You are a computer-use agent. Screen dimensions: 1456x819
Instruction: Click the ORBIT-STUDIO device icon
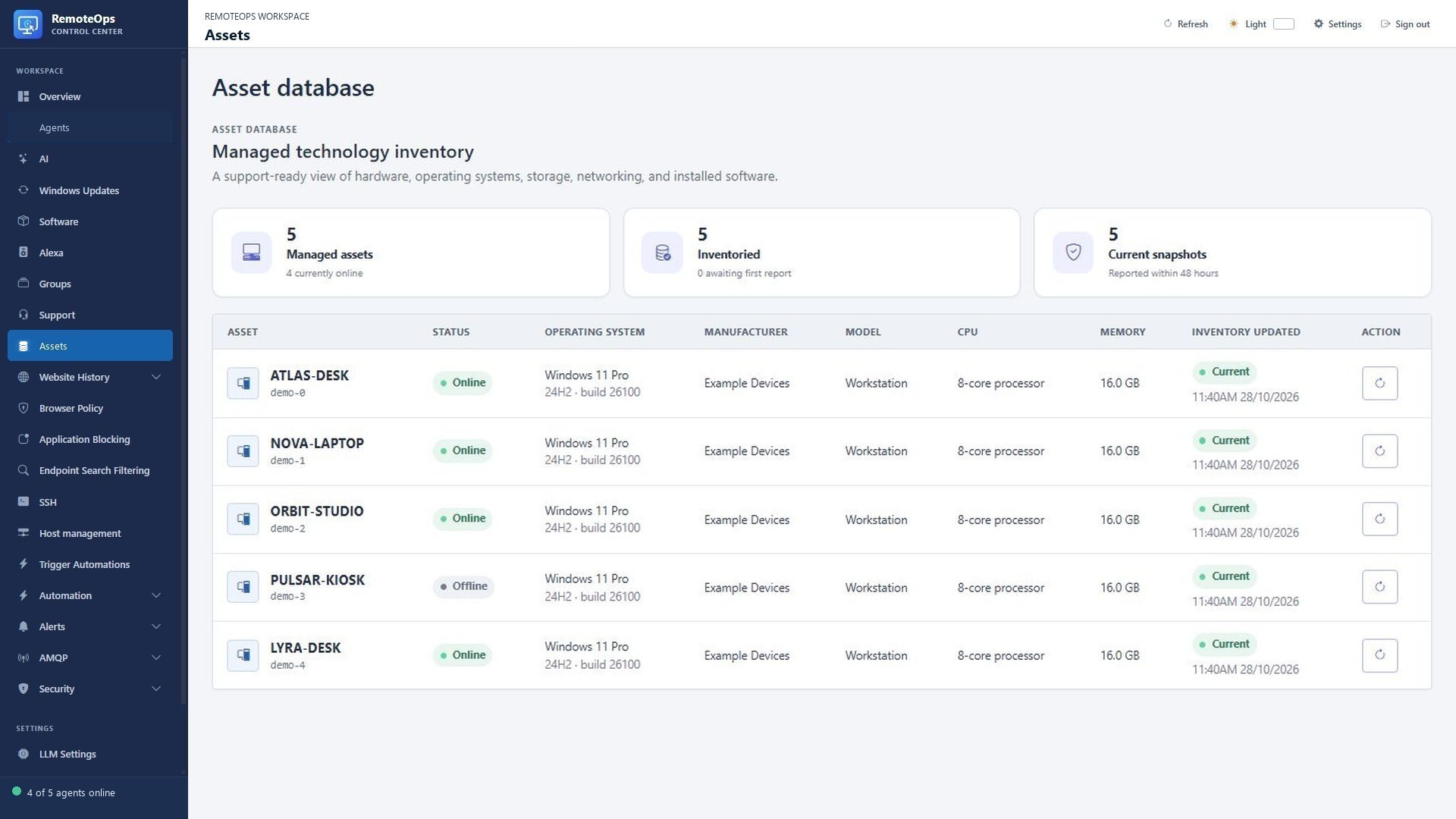(243, 519)
